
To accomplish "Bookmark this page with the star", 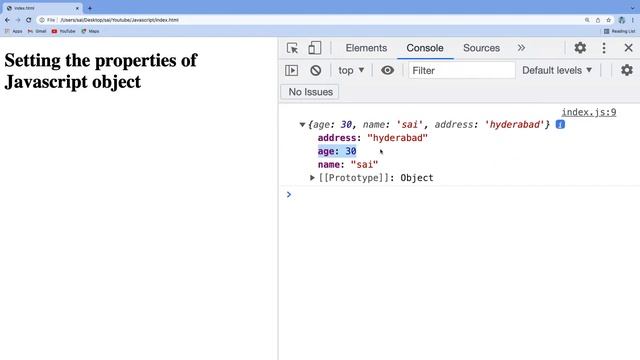I will pyautogui.click(x=609, y=20).
